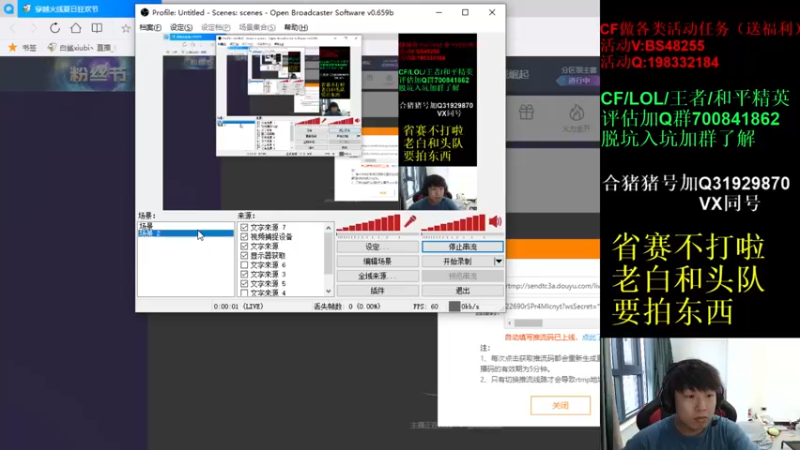Screen dimensions: 800x450
Task: Open the 档案(F) menu
Action: pos(150,27)
